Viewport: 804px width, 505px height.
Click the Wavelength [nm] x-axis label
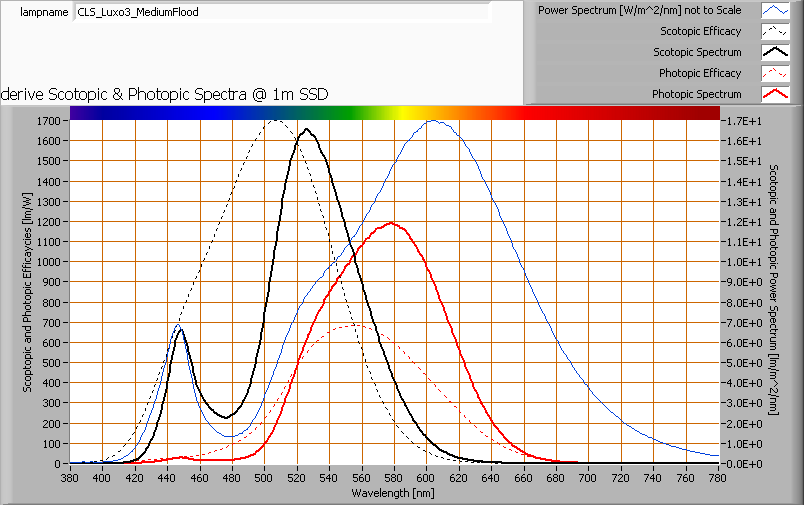pos(394,493)
